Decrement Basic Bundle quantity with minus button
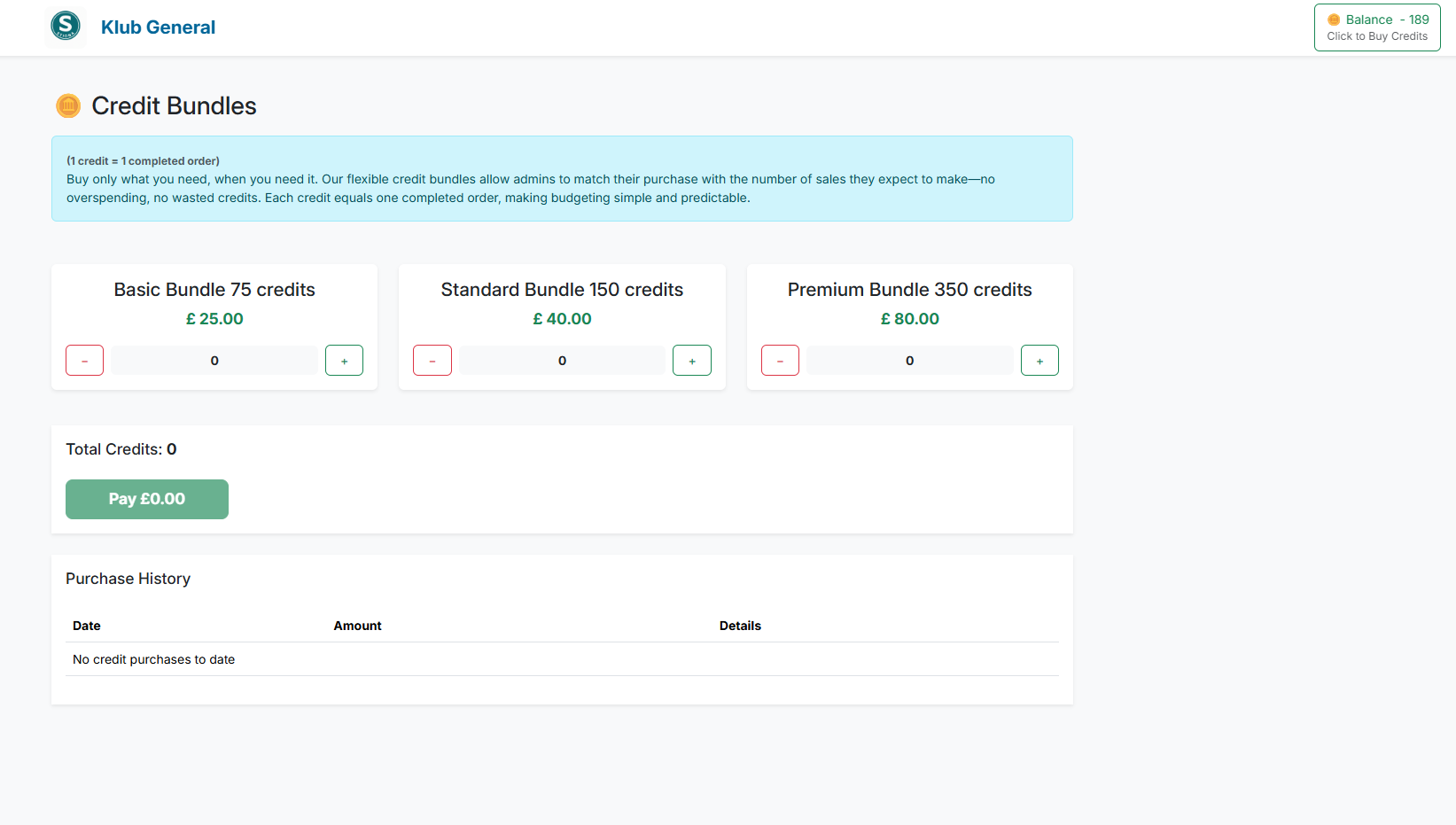Image resolution: width=1456 pixels, height=825 pixels. [x=84, y=360]
